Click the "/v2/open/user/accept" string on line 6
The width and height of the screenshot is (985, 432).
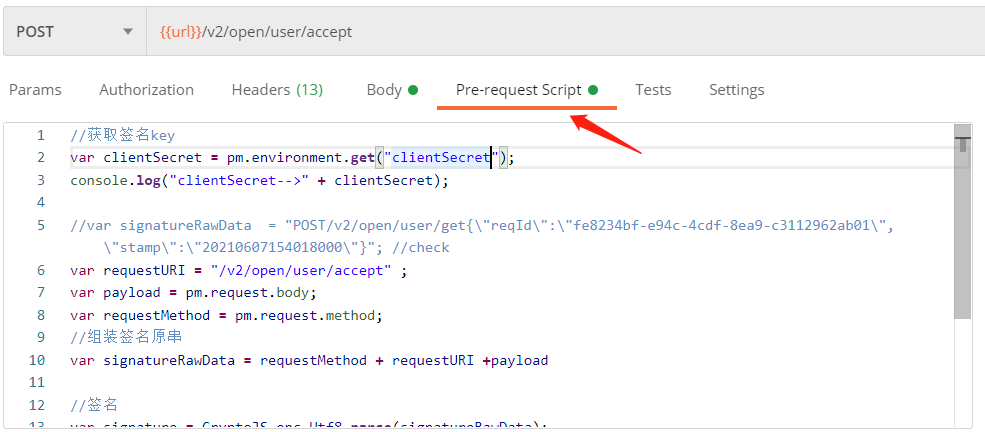point(302,271)
